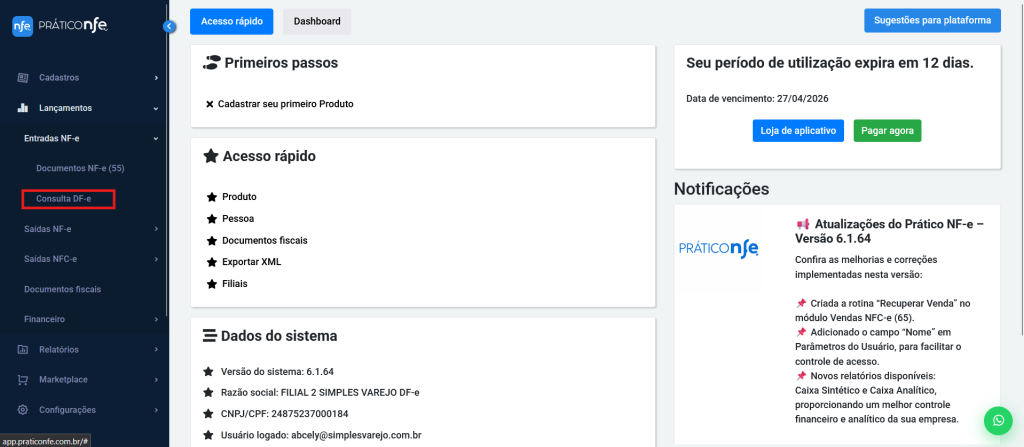Click the Lançamentos bar chart icon
Screen dimensions: 1024x447
click(22, 108)
